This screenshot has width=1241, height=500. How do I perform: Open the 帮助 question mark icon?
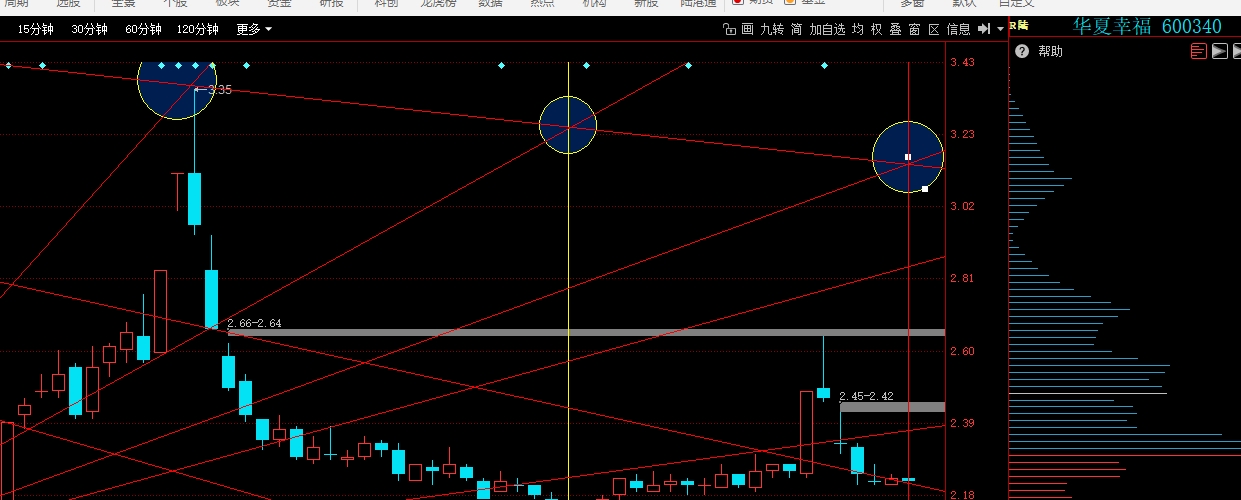1021,51
